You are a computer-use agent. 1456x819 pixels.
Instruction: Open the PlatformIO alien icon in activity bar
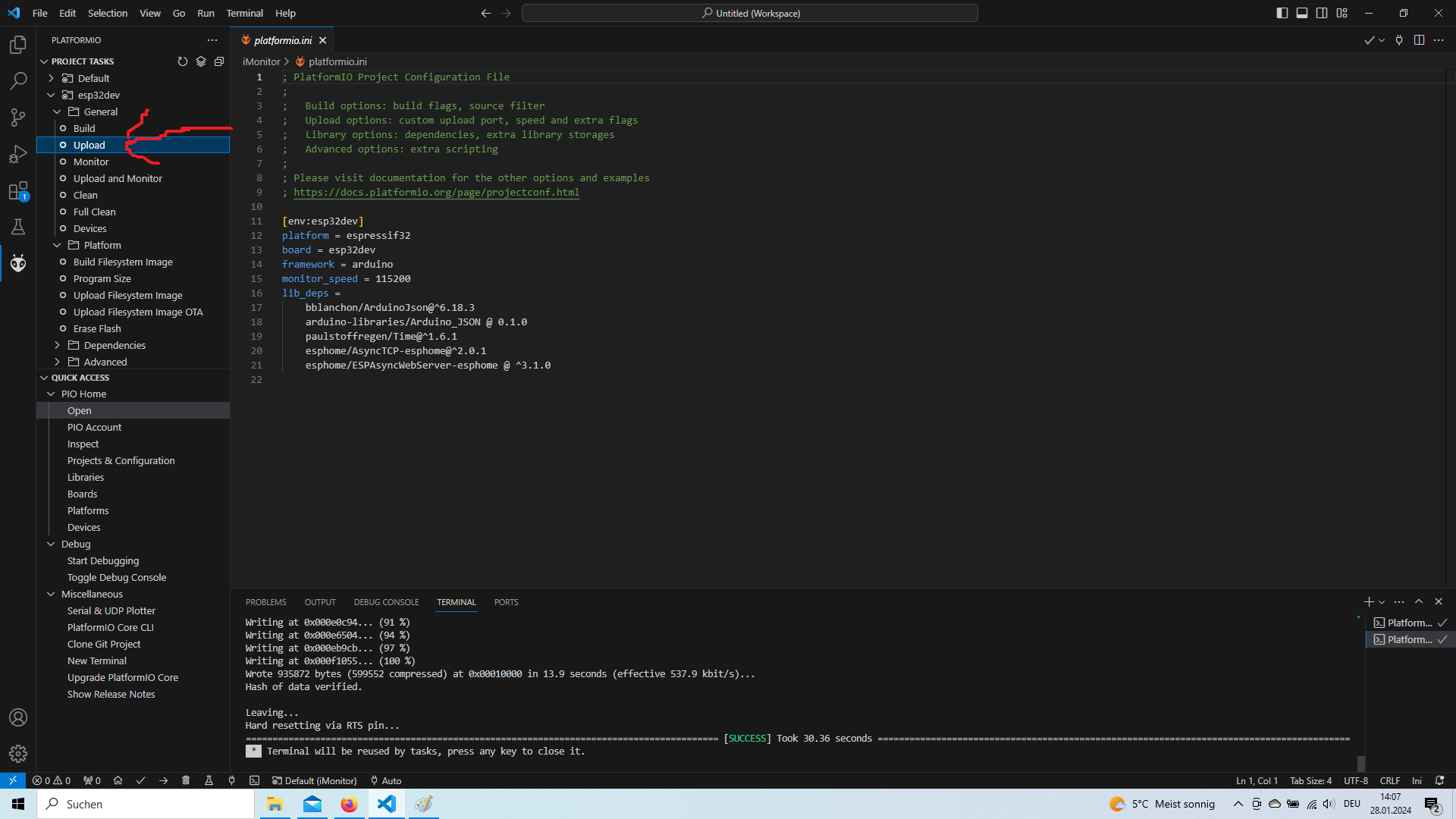tap(18, 263)
